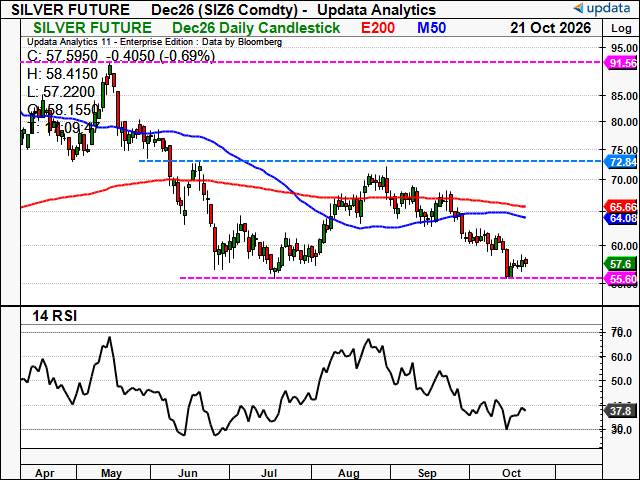The height and width of the screenshot is (480, 640).
Task: Click the 60.0 RSI axis label
Action: pyautogui.click(x=621, y=357)
